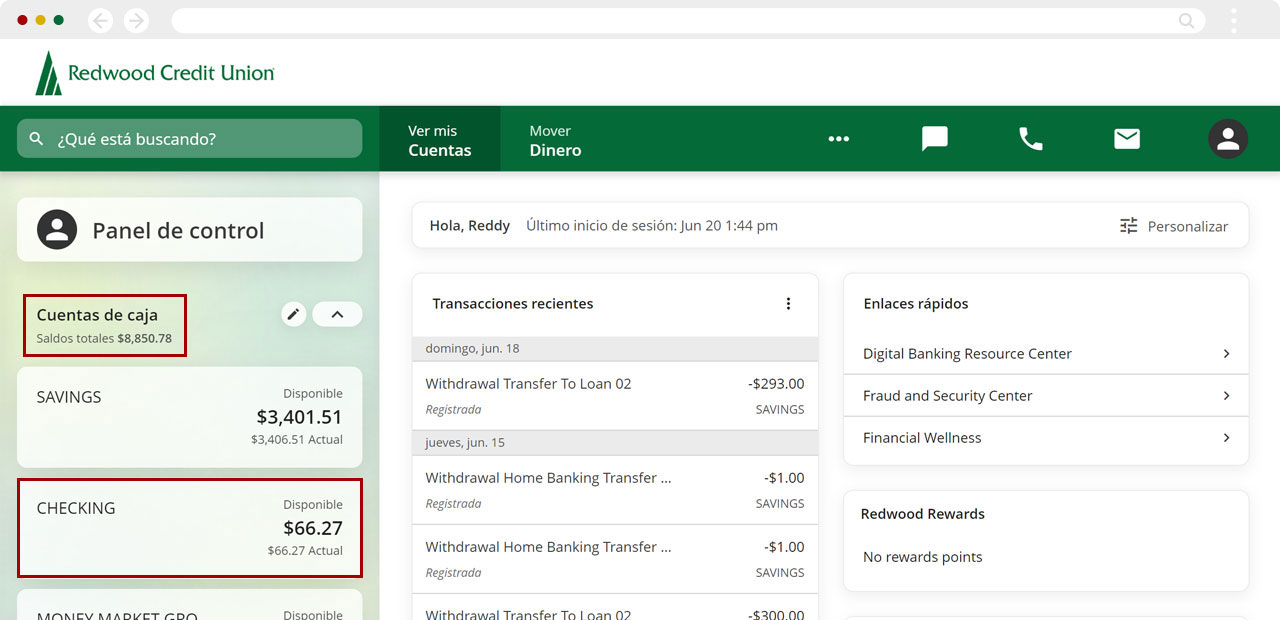Screen dimensions: 1280x620
Task: Click the pencil edit icon beside Cuentas de caja
Action: [x=293, y=314]
